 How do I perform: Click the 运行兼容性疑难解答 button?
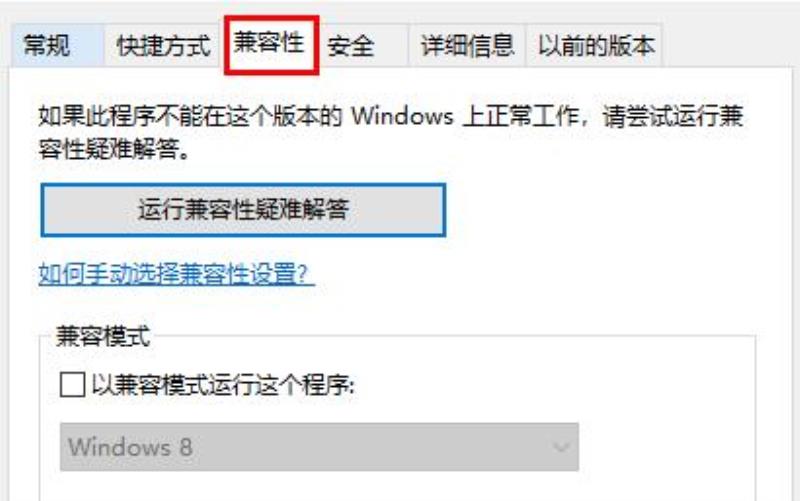click(x=243, y=210)
